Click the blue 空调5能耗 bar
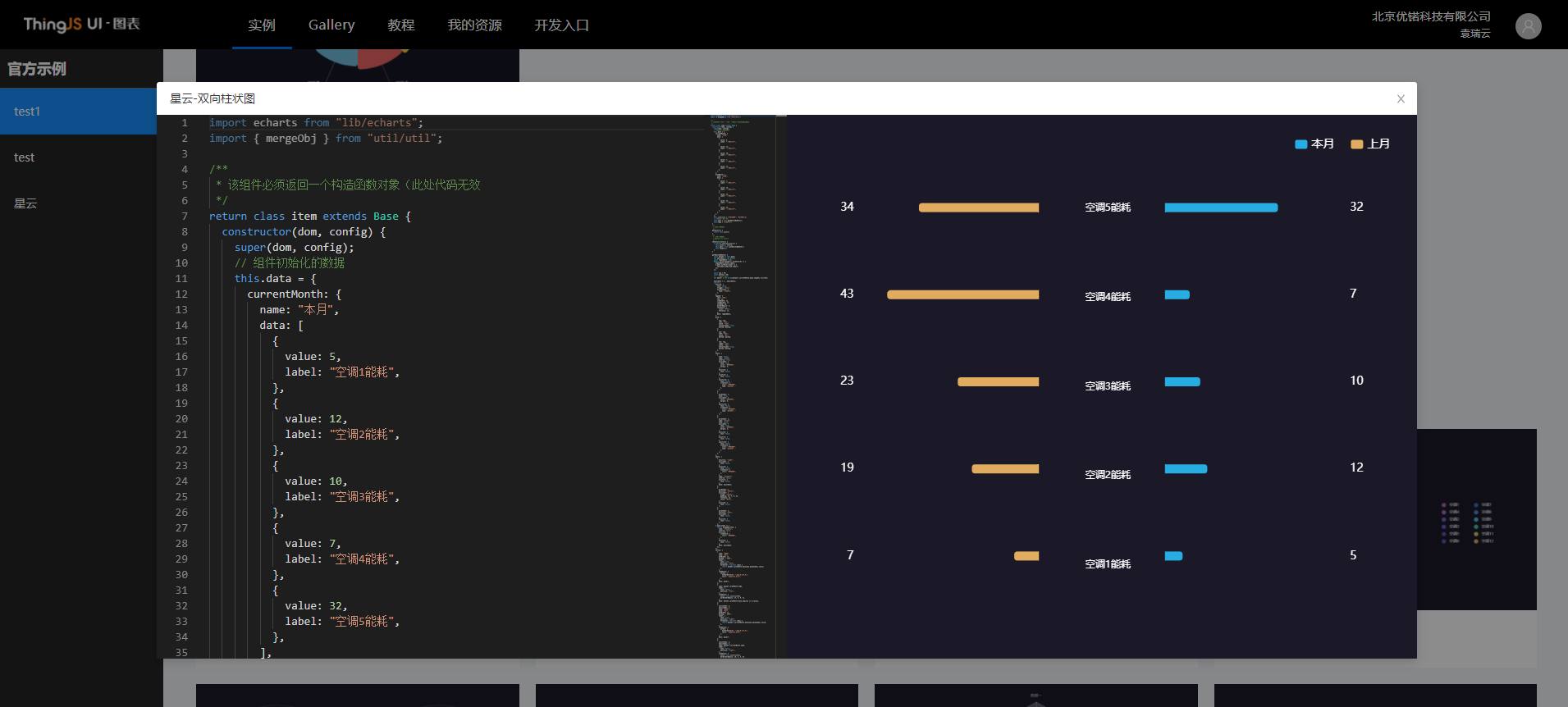The width and height of the screenshot is (1568, 707). coord(1221,208)
